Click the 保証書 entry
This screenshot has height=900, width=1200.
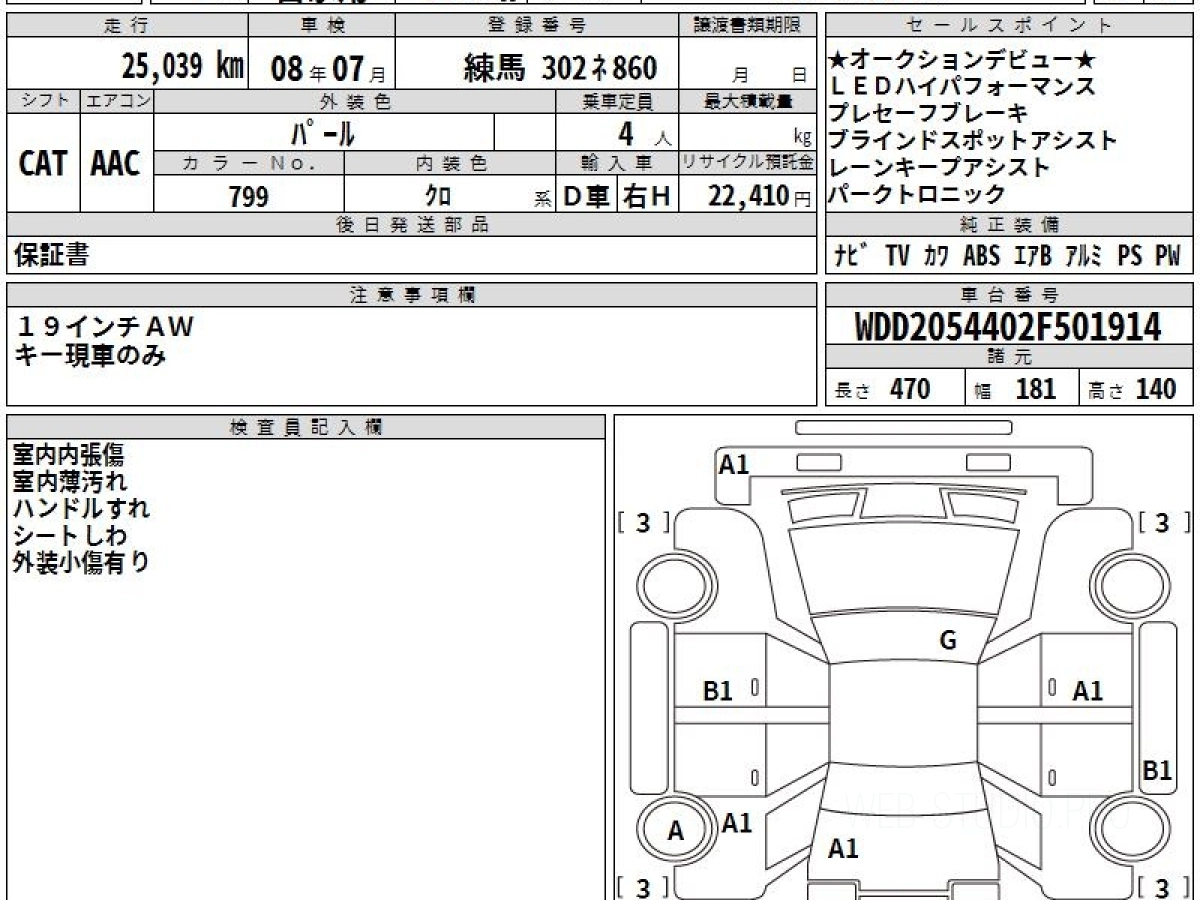pyautogui.click(x=51, y=256)
